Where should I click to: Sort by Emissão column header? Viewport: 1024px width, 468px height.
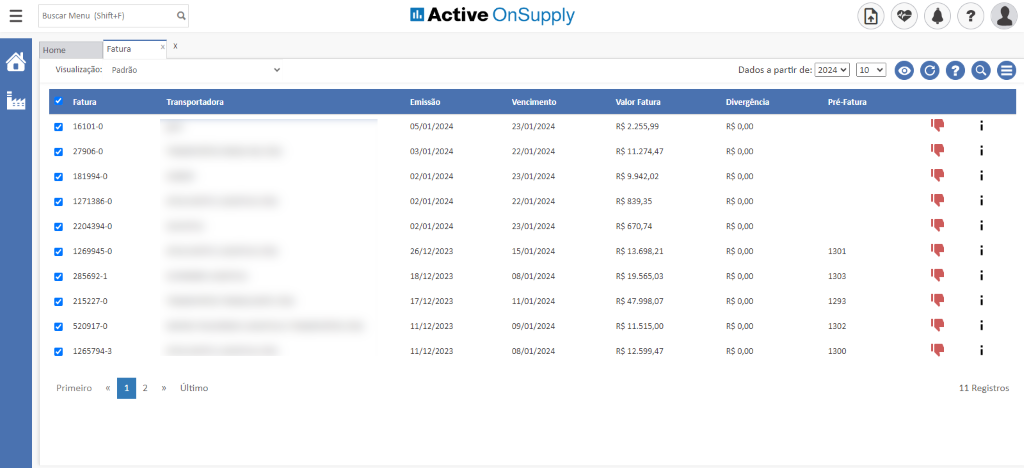click(425, 102)
